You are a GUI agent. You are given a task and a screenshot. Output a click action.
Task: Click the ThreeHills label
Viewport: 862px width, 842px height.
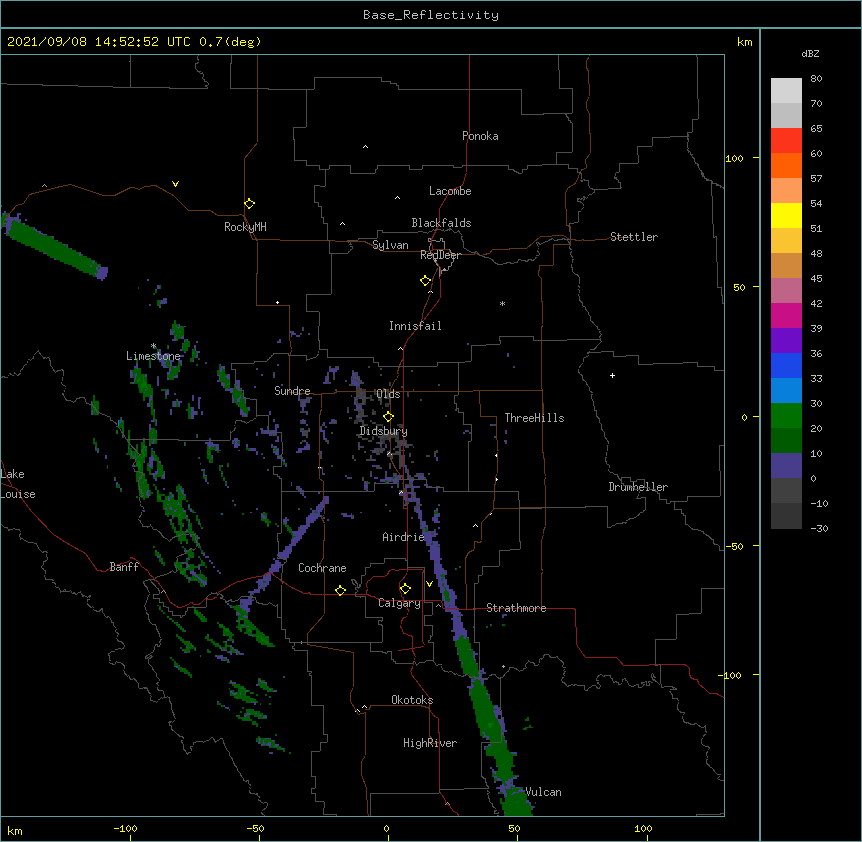(x=534, y=418)
